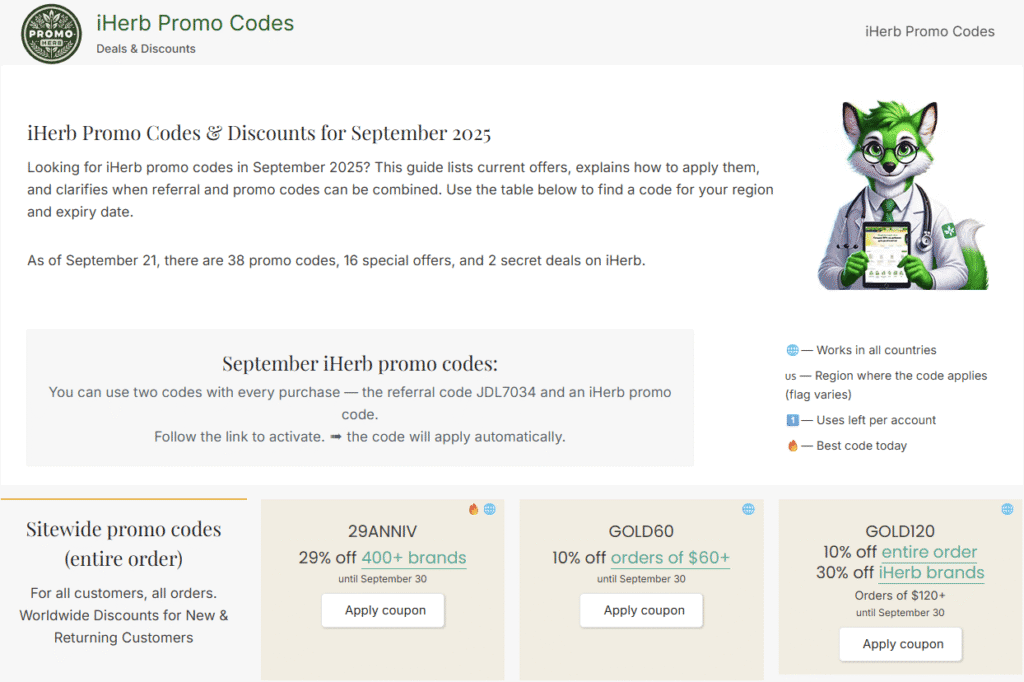Click the GOLD120 coupon code text
Viewport: 1024px width, 682px height.
point(901,531)
